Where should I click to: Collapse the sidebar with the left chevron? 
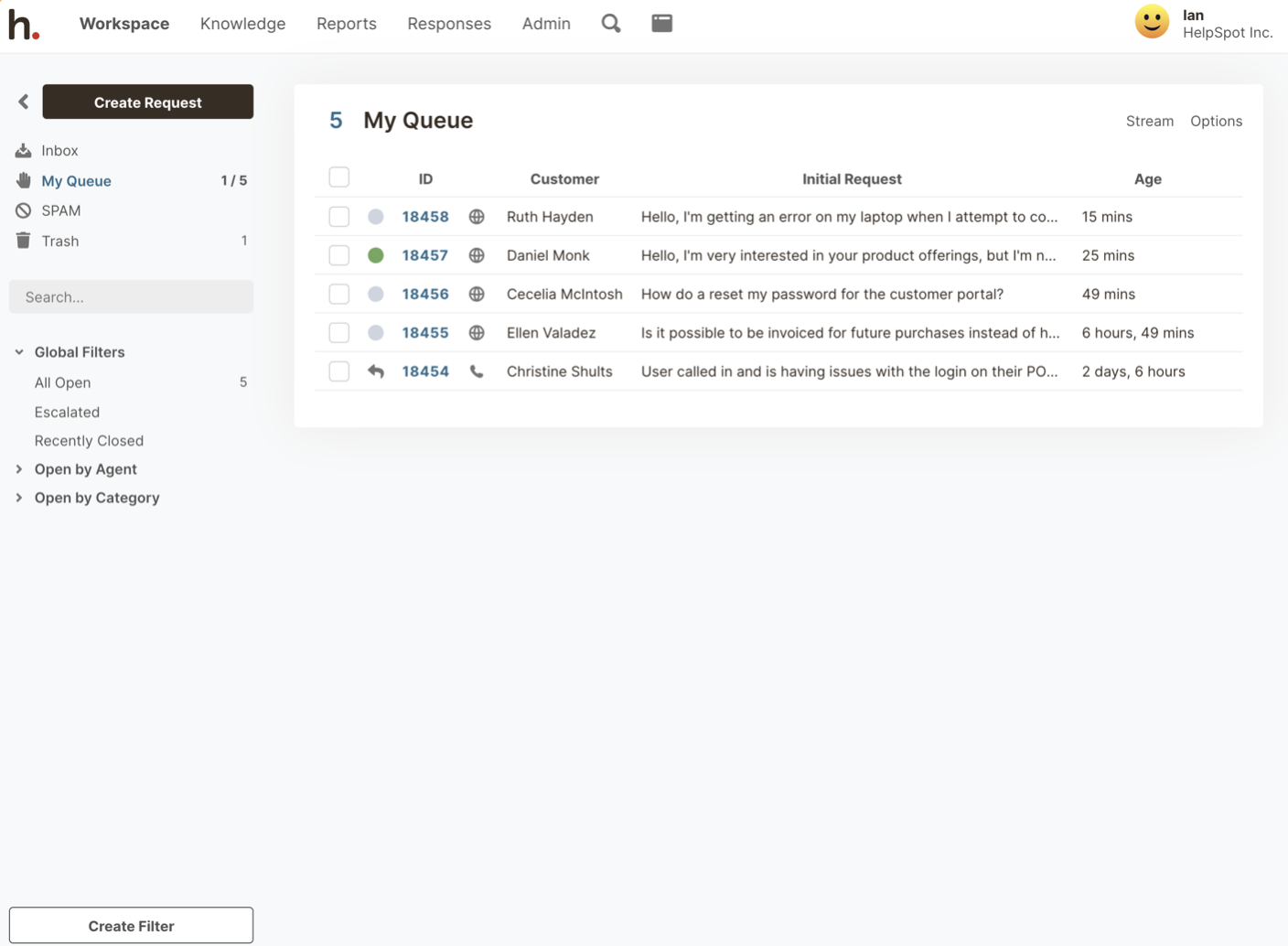tap(22, 102)
